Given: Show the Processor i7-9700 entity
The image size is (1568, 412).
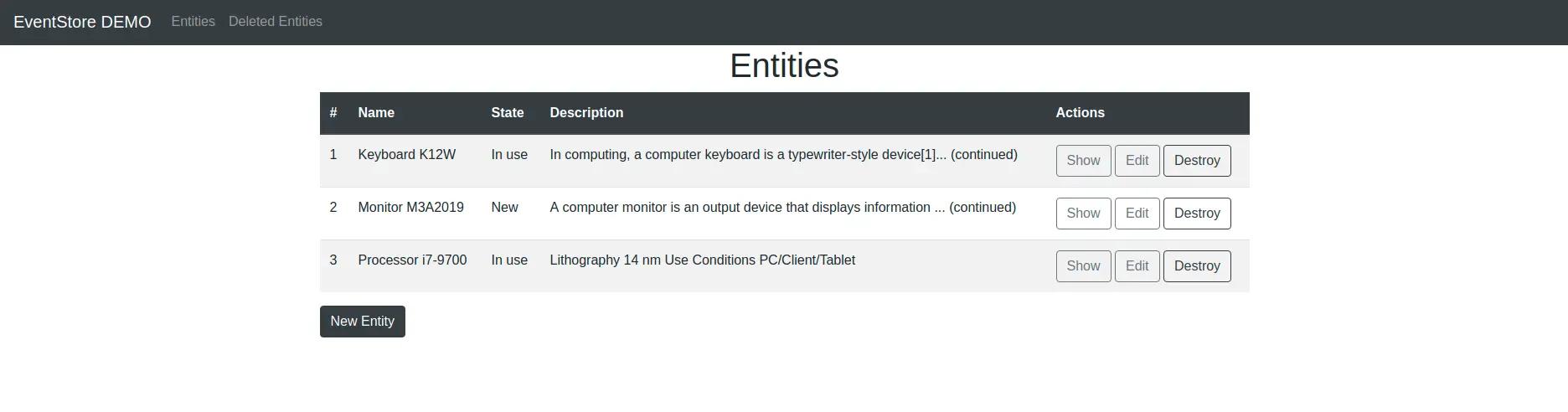Looking at the screenshot, I should 1083,266.
